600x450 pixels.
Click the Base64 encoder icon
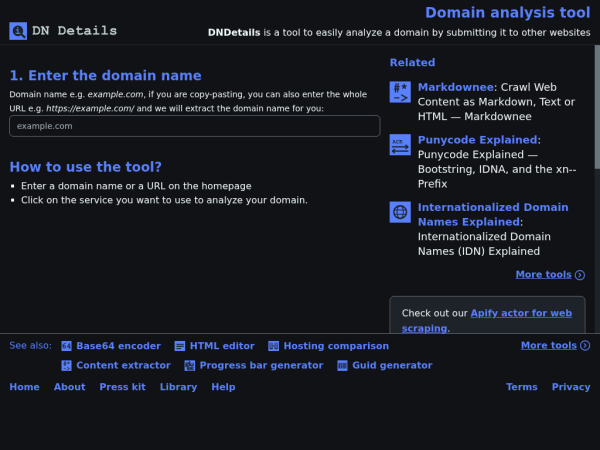[66, 346]
